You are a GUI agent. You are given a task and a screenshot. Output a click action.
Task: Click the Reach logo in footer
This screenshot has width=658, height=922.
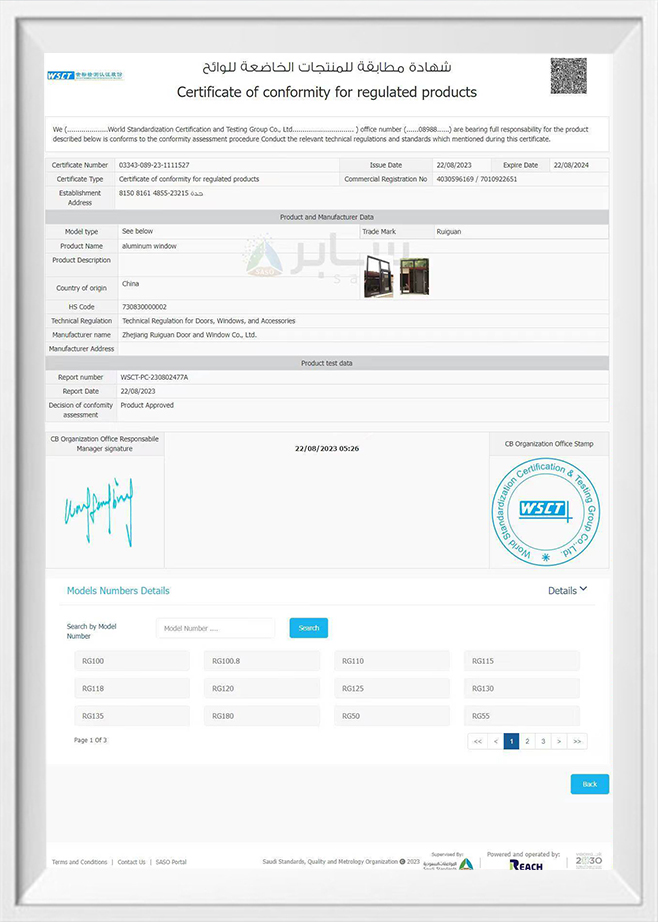pos(526,865)
